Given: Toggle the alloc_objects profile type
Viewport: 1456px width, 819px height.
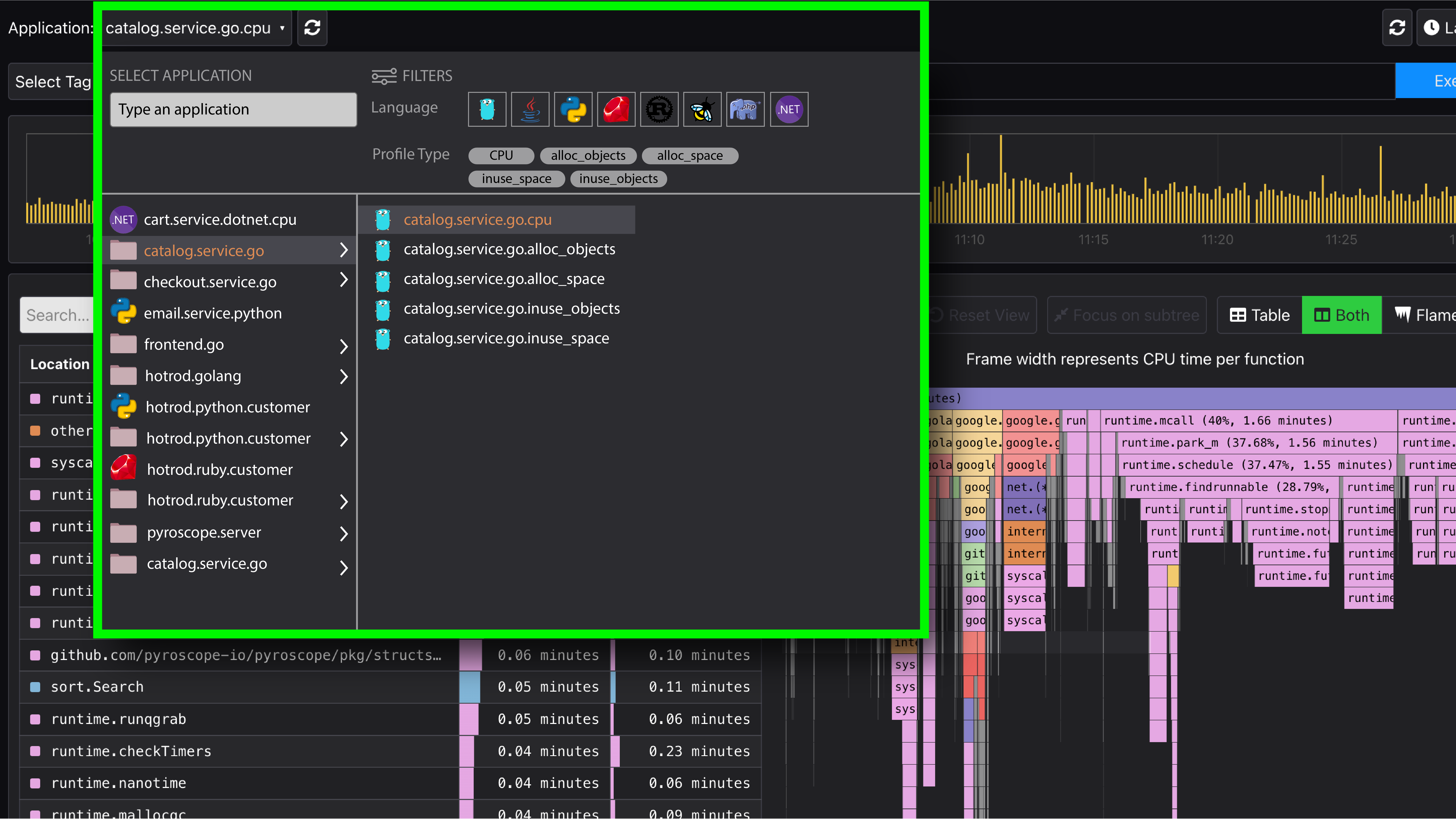Looking at the screenshot, I should point(588,156).
